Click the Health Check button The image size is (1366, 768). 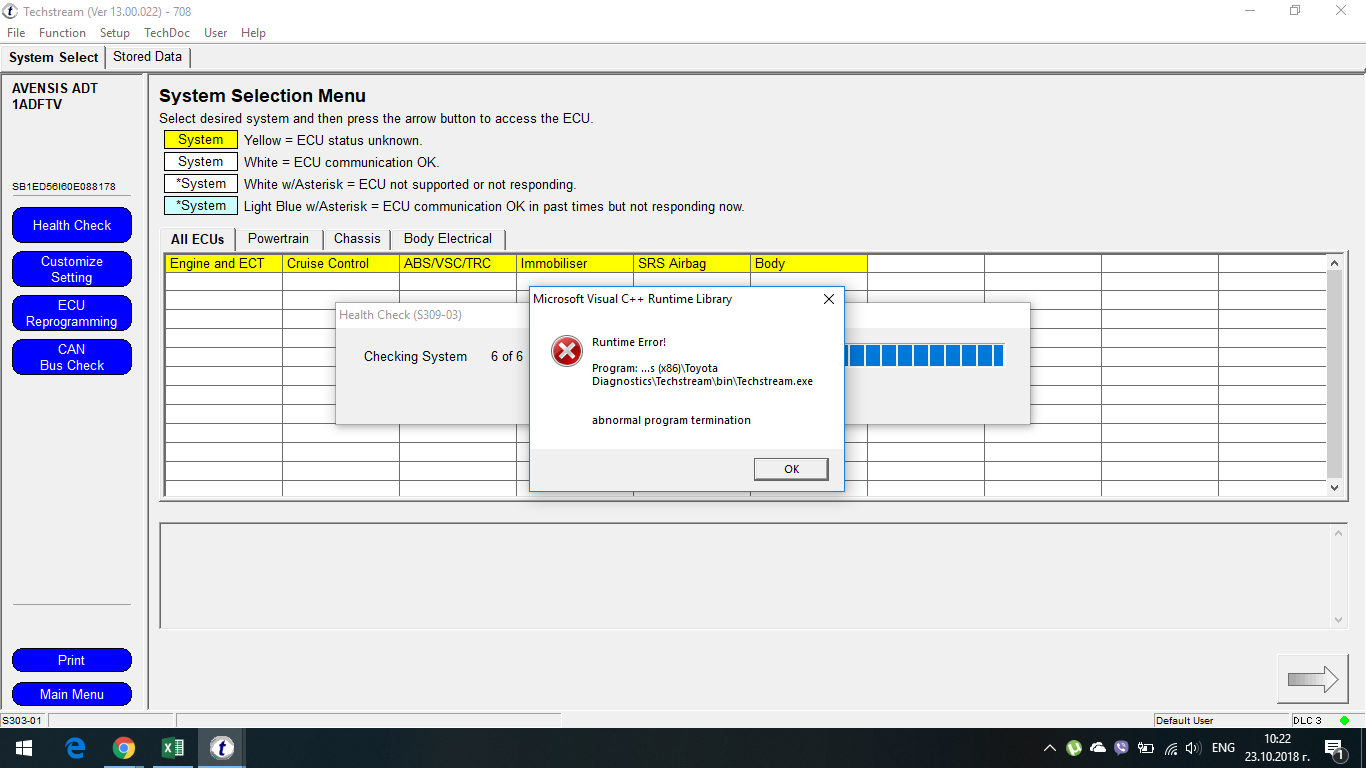(72, 225)
